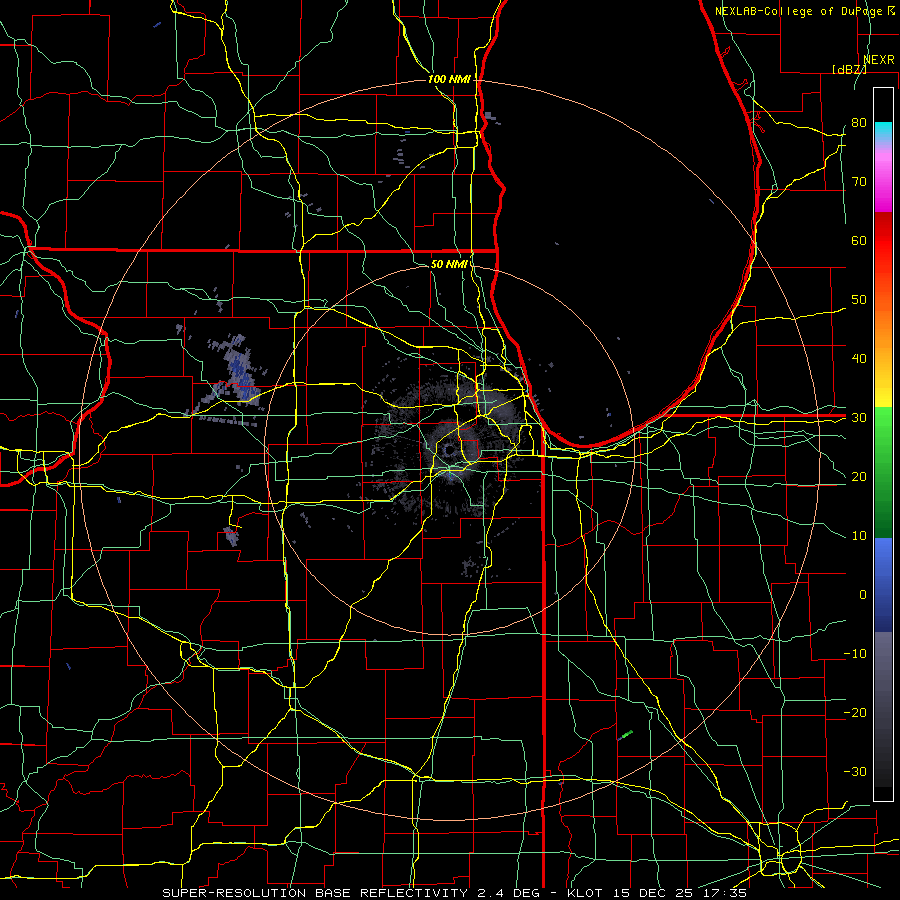Select the 0 dBZ scale value

tap(863, 595)
